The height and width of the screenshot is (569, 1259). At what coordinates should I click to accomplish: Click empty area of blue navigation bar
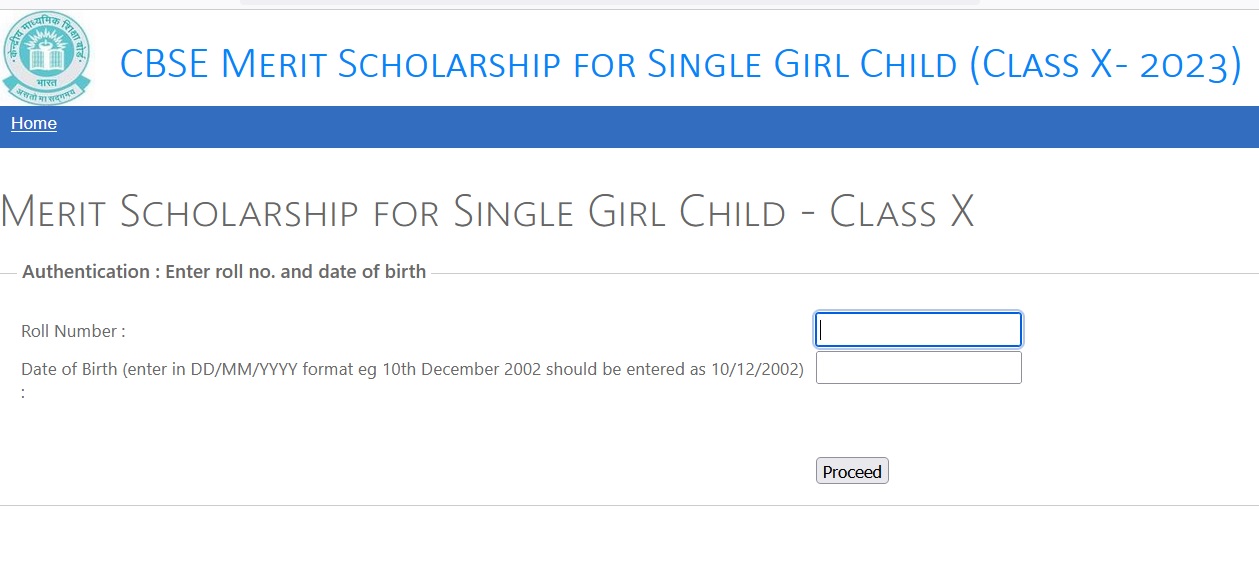[x=650, y=127]
